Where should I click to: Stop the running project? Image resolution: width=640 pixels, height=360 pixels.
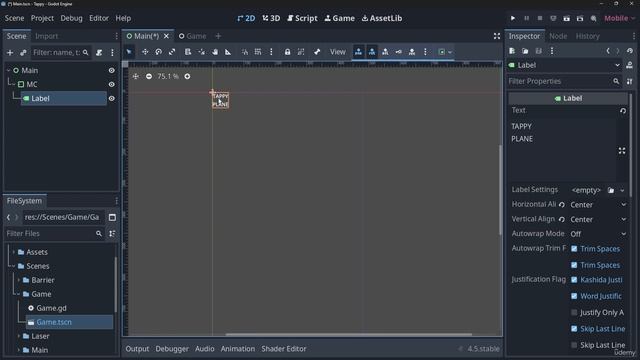click(x=540, y=18)
